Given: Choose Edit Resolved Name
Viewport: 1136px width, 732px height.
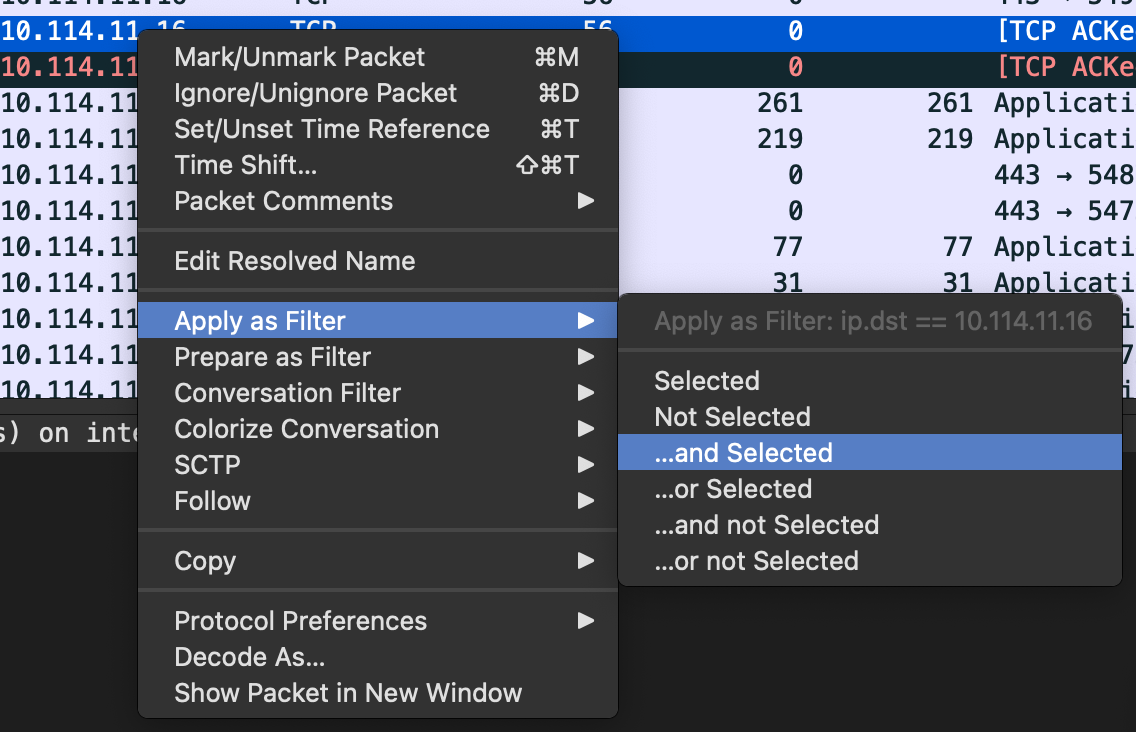Looking at the screenshot, I should tap(294, 261).
